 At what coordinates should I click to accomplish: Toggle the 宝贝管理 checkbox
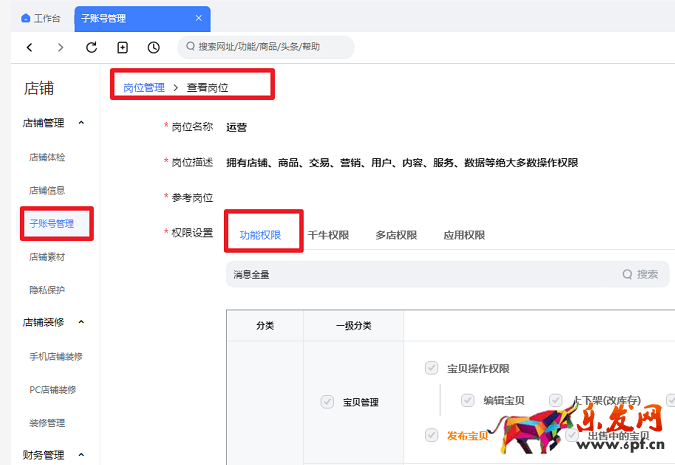click(x=327, y=402)
